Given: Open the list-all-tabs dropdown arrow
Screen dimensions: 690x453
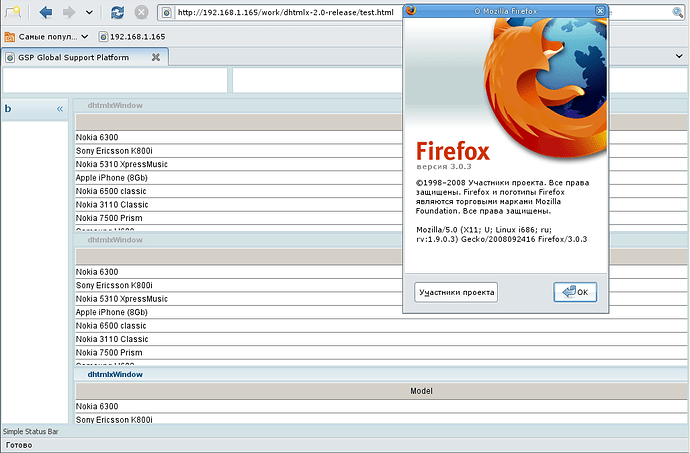Looking at the screenshot, I should 679,56.
